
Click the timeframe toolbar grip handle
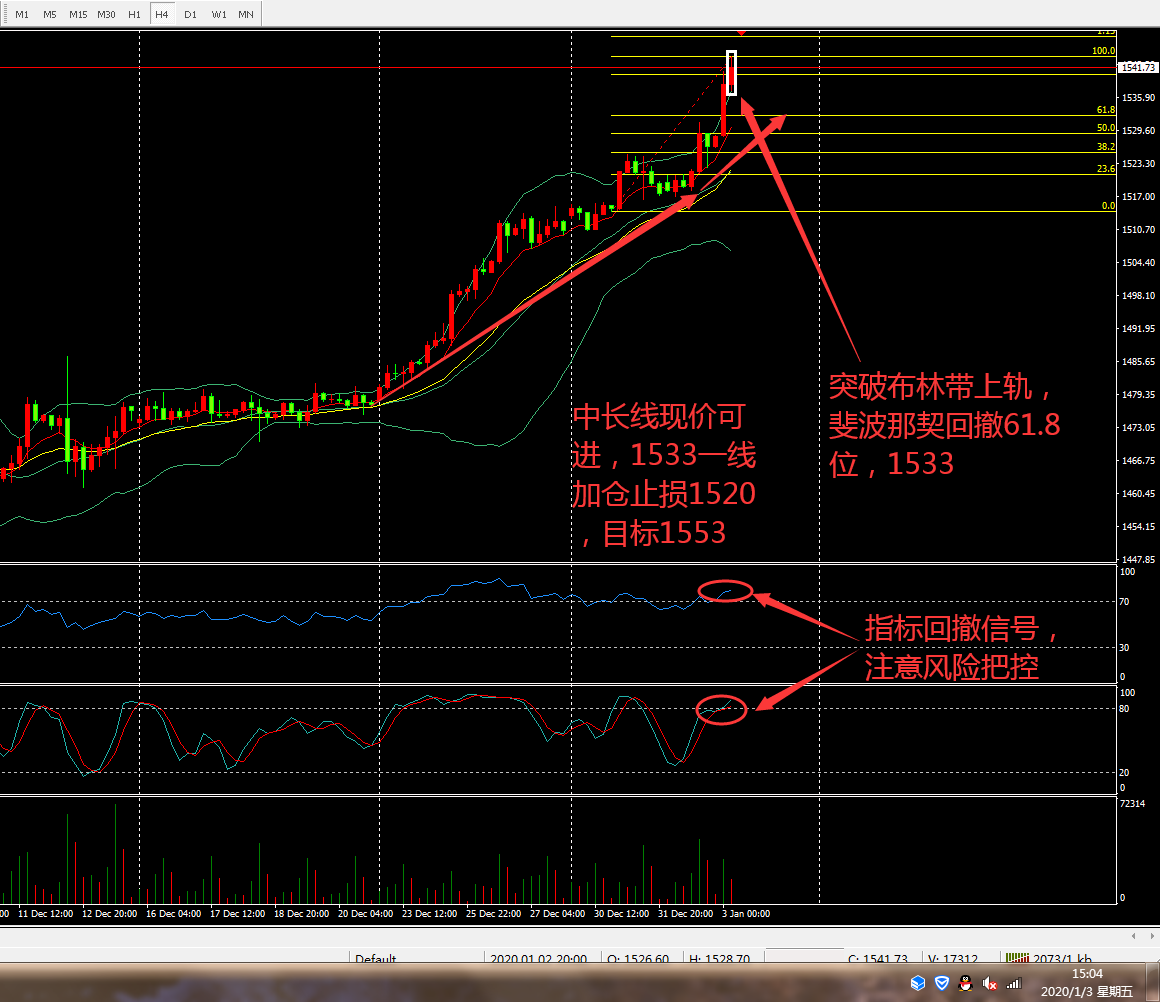pyautogui.click(x=4, y=14)
